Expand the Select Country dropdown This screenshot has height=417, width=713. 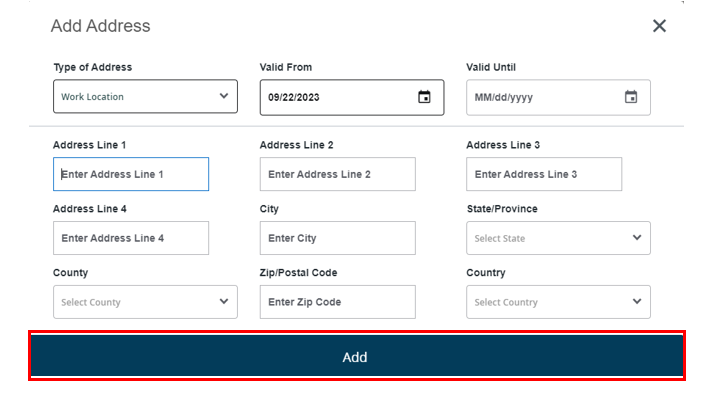[x=557, y=302]
